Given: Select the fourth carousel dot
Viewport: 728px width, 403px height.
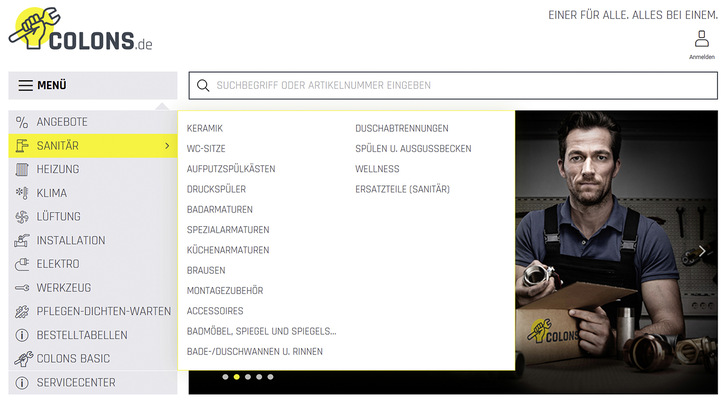Looking at the screenshot, I should point(259,377).
